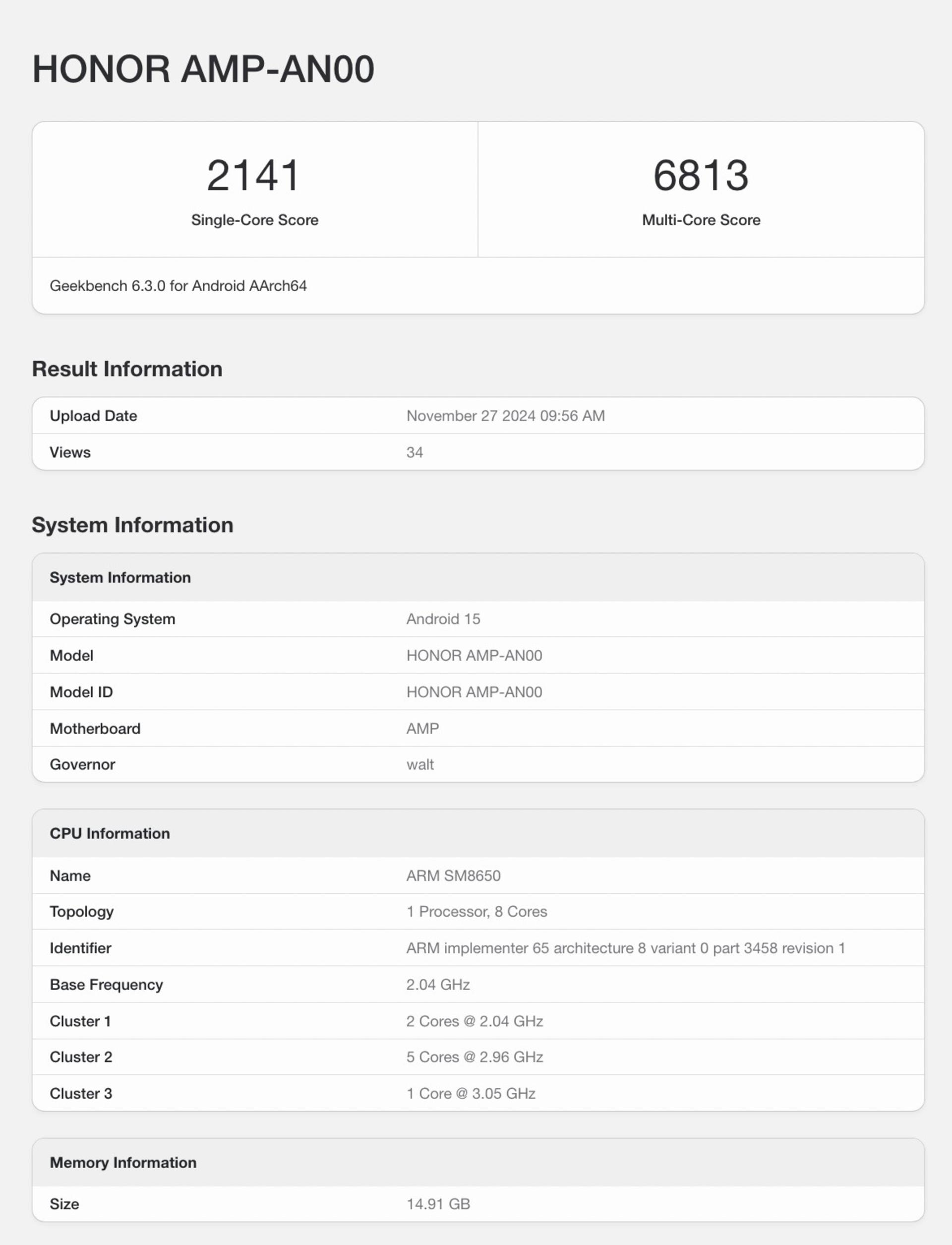Click the System Information table header
952x1245 pixels.
pos(478,577)
